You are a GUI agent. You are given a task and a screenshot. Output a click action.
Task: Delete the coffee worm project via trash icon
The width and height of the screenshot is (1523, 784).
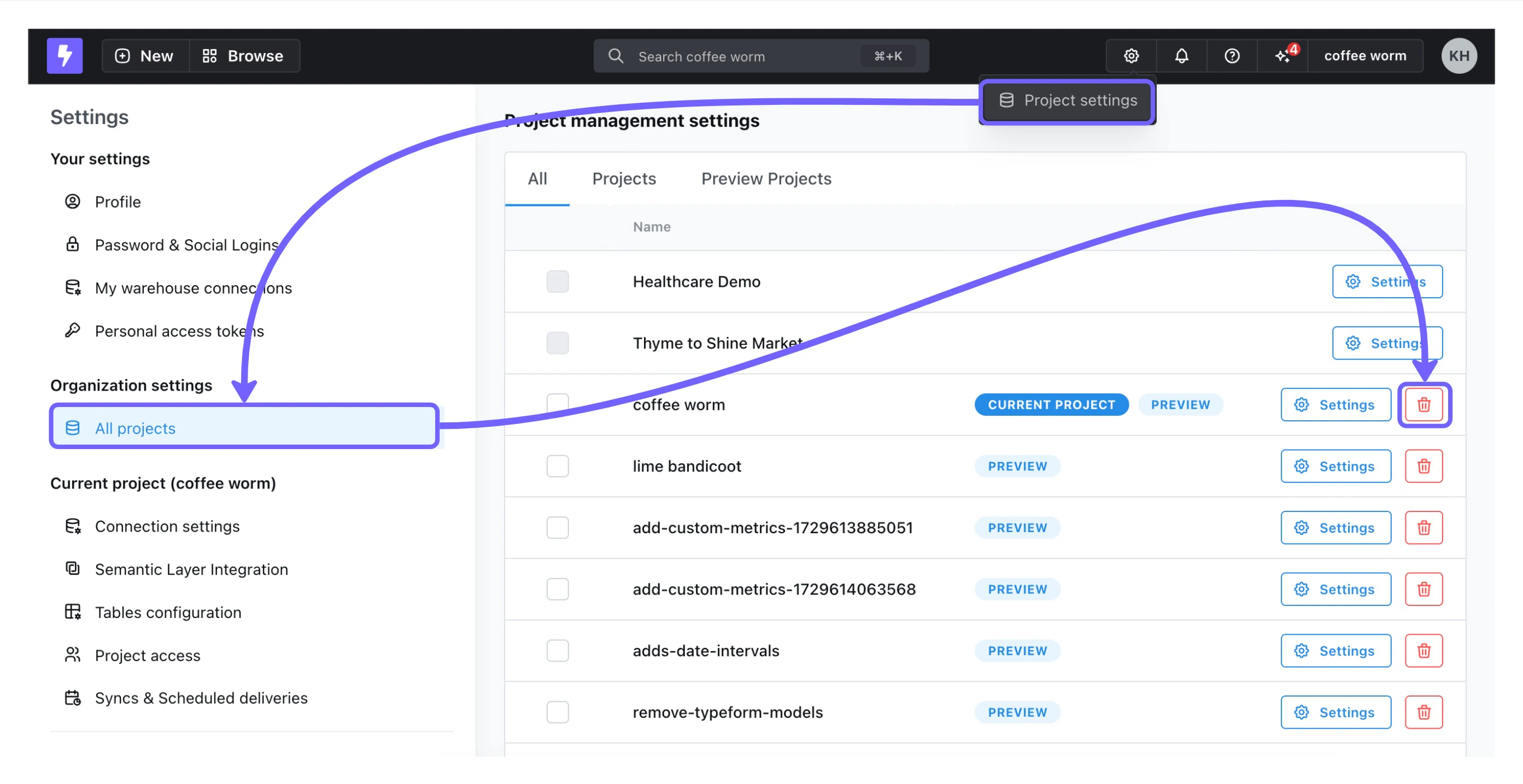coord(1423,405)
